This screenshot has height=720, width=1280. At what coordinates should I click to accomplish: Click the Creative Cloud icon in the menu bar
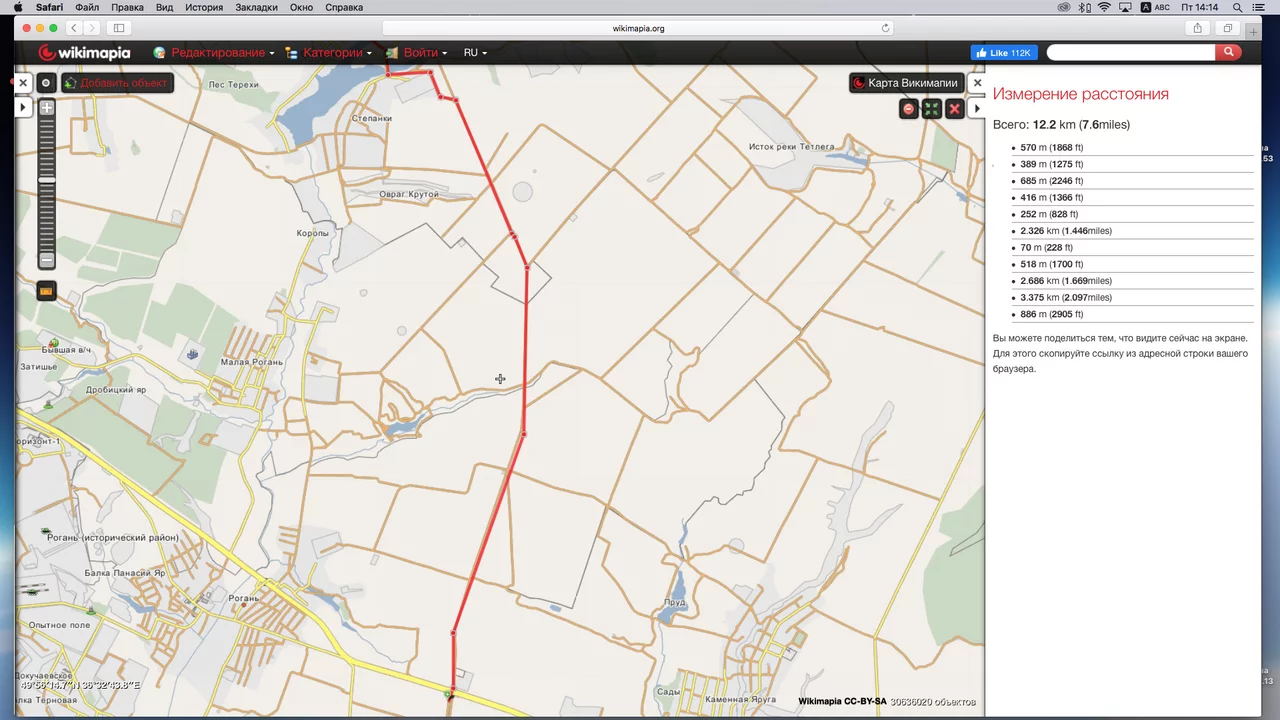pyautogui.click(x=1066, y=7)
